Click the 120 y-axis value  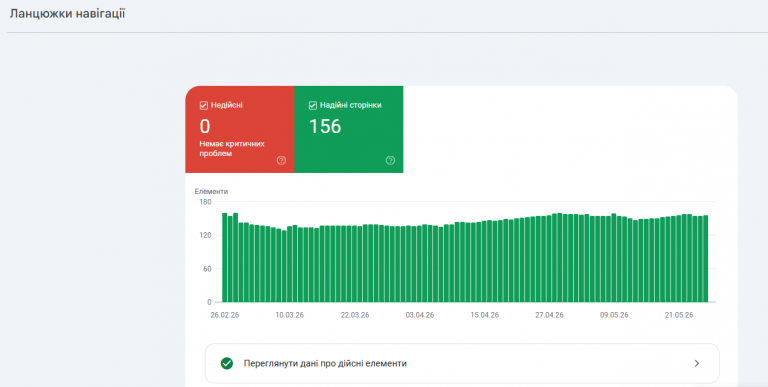tap(206, 235)
